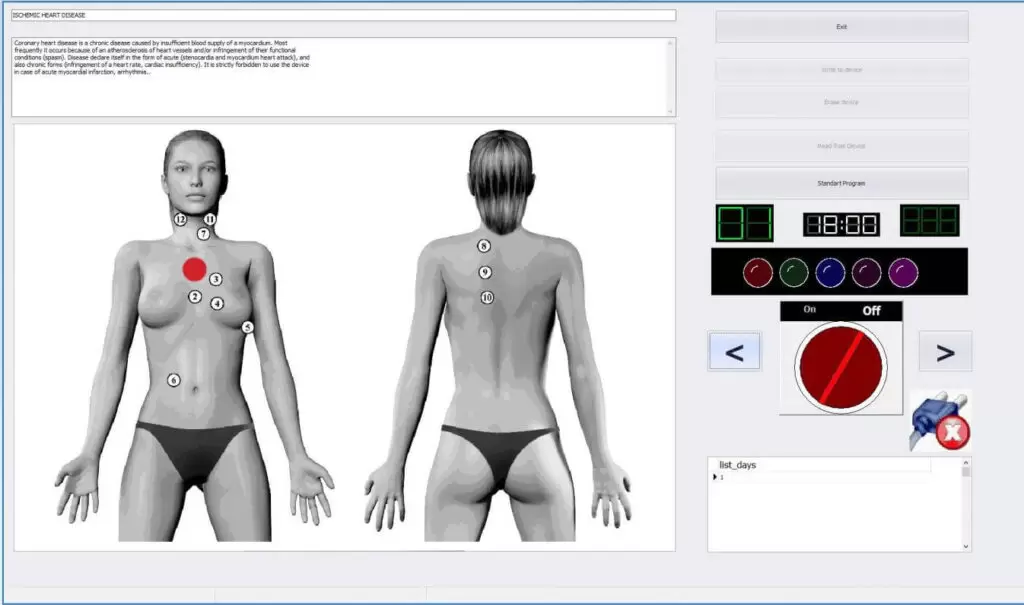1024x605 pixels.
Task: Toggle the blue indicator lamp
Action: pos(829,271)
